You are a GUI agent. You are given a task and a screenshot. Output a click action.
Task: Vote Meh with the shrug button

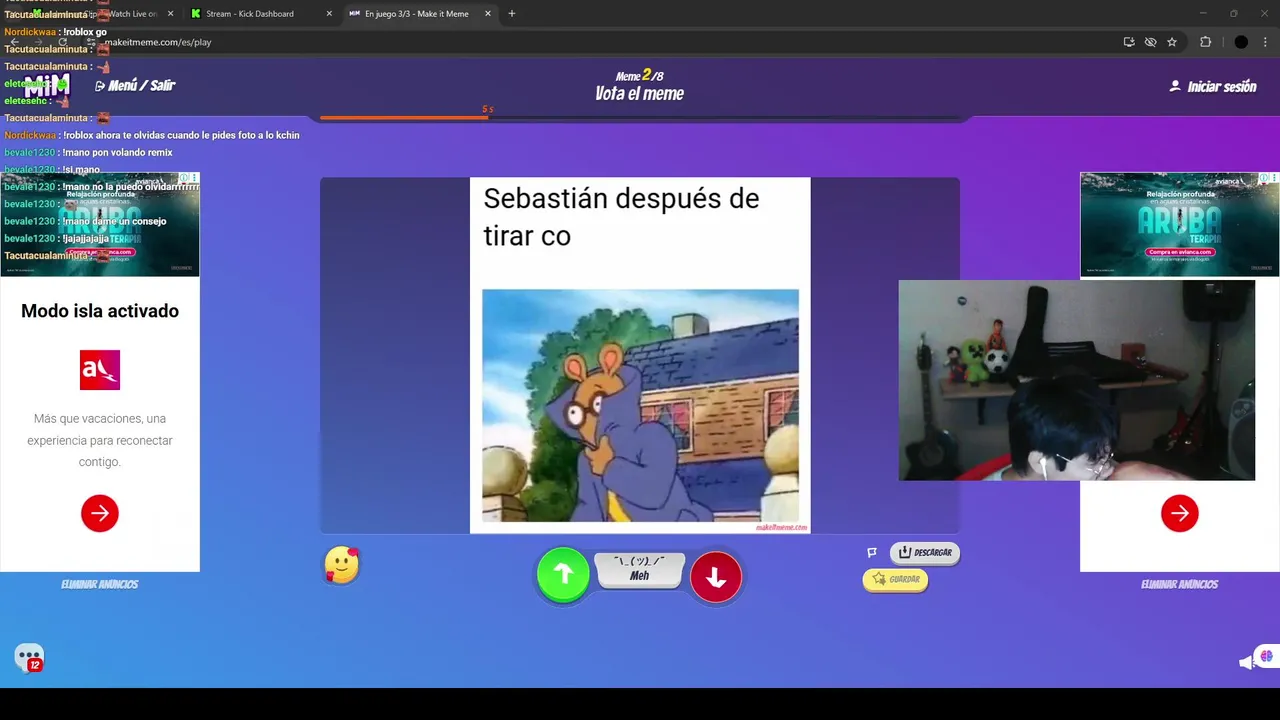[640, 569]
